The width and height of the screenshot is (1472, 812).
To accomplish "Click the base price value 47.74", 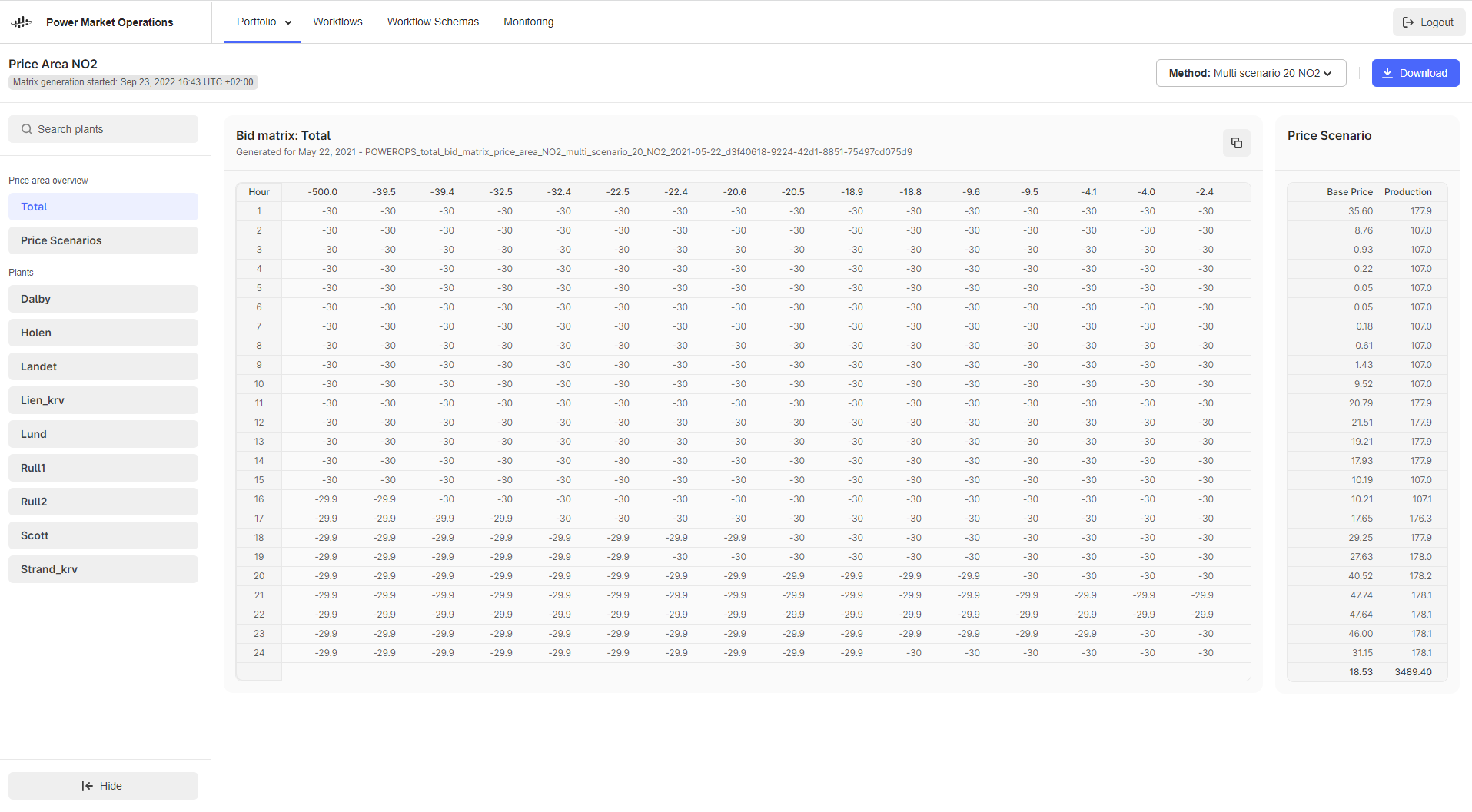I will tap(1361, 595).
